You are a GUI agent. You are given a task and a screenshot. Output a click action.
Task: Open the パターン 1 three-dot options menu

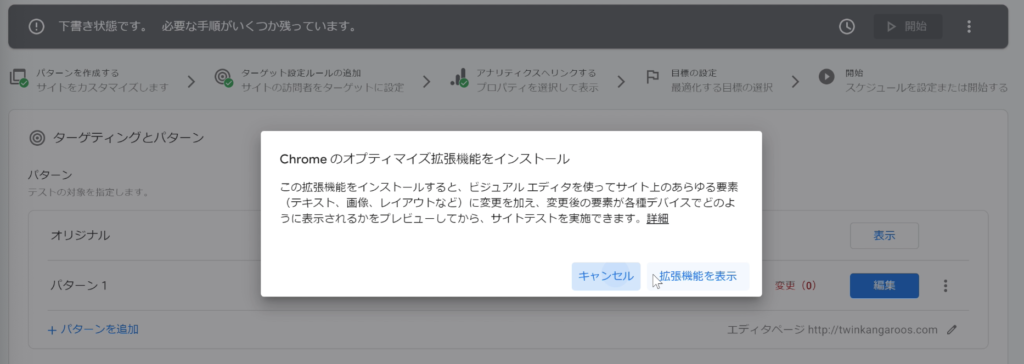pyautogui.click(x=945, y=286)
